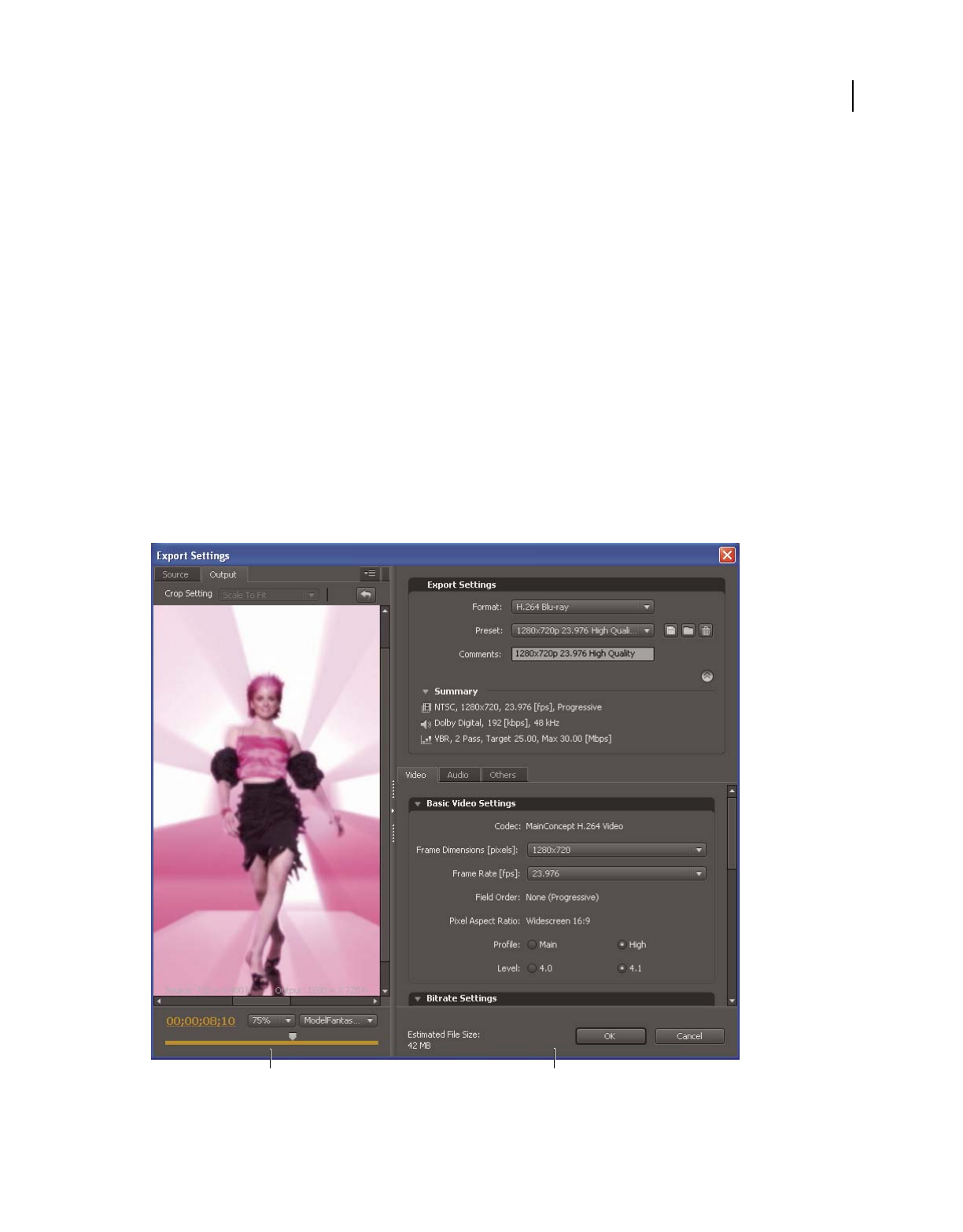Save the current export preset
Image resolution: width=963 pixels, height=1232 pixels.
pos(670,630)
